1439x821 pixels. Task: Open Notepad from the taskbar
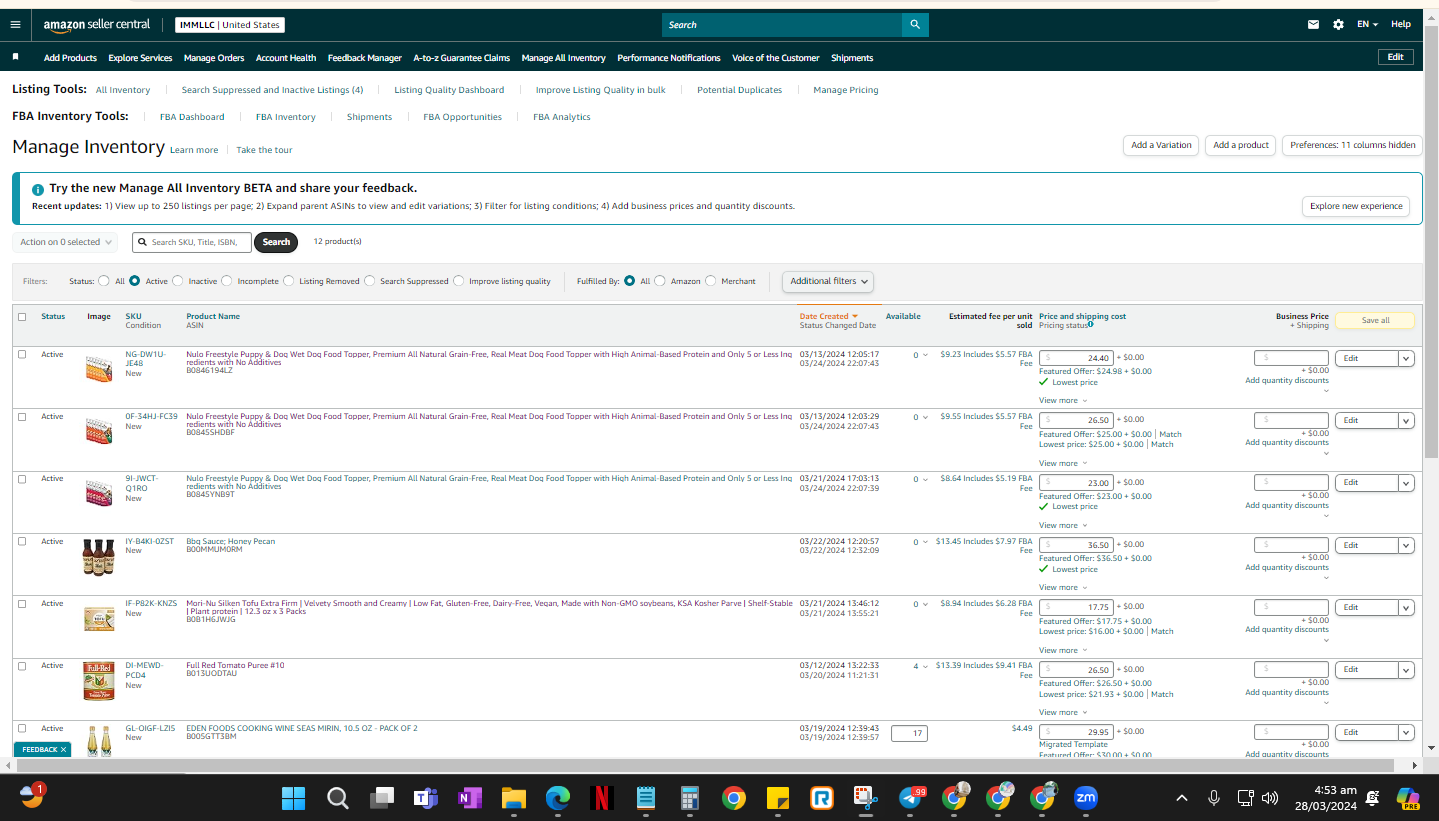[x=646, y=798]
